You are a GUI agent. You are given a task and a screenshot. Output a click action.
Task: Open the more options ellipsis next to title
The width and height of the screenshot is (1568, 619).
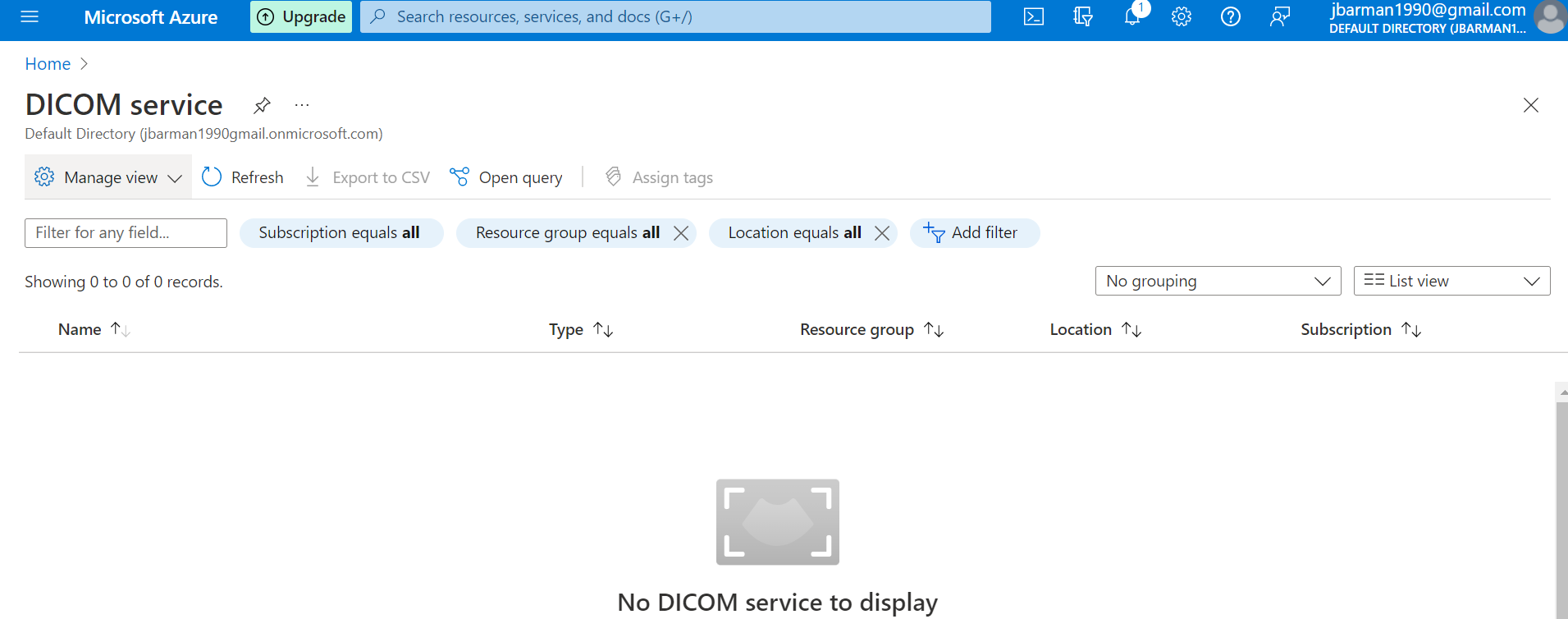coord(302,105)
